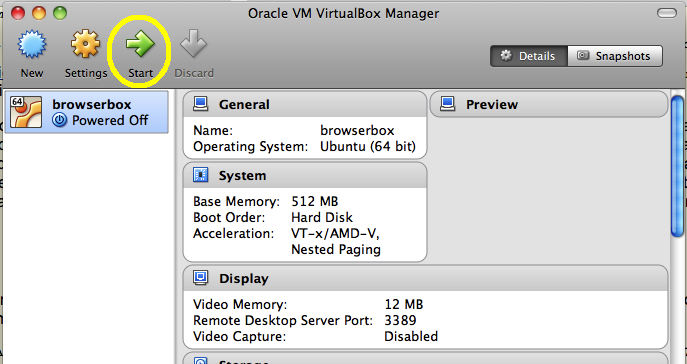The width and height of the screenshot is (687, 364).
Task: Click the '3389' server port value
Action: click(400, 320)
